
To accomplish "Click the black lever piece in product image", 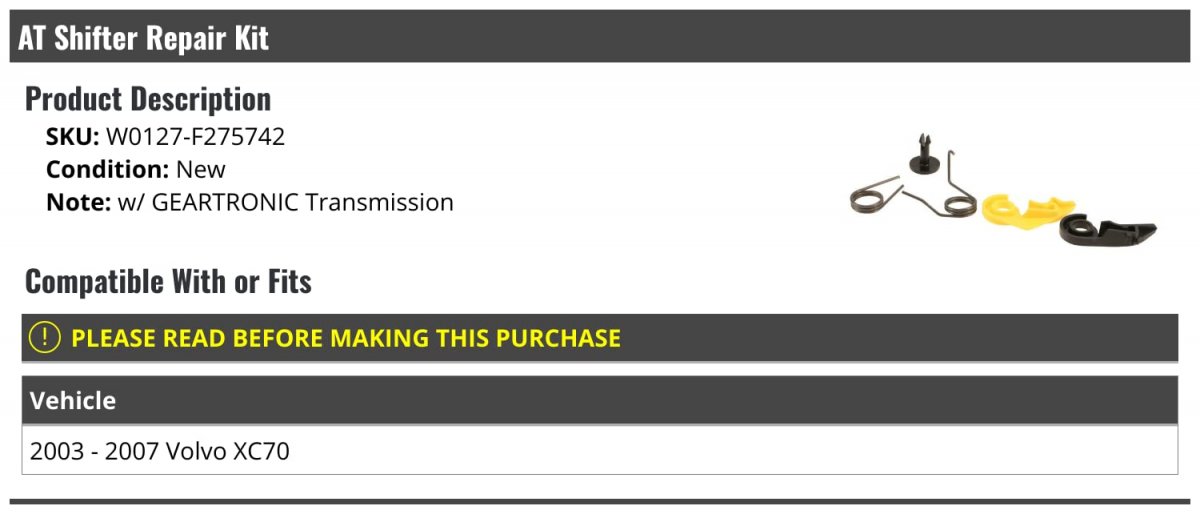I will [x=1105, y=228].
